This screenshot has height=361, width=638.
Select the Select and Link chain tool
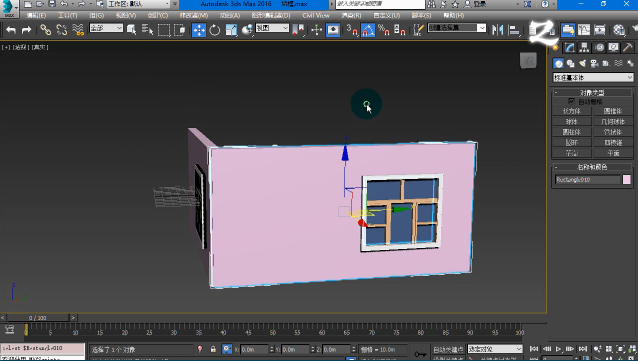46,30
